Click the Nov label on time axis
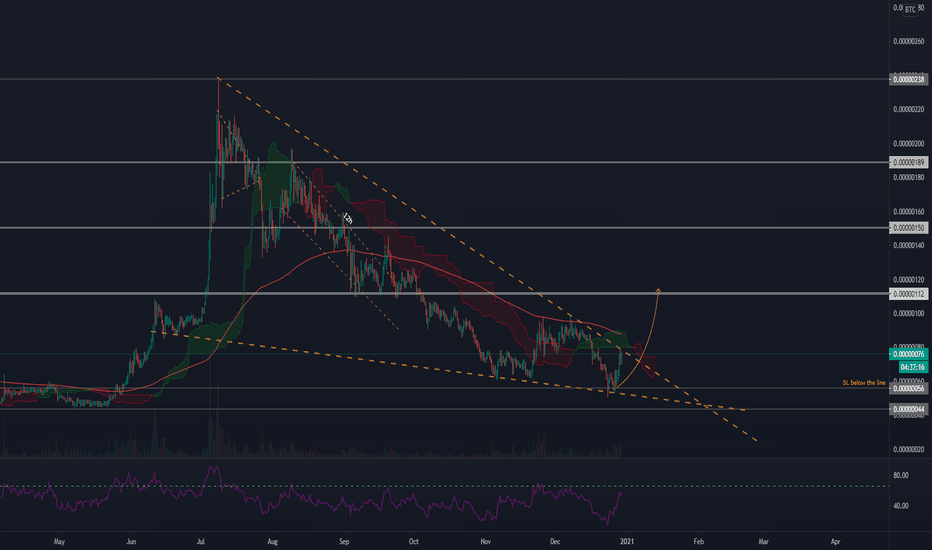The height and width of the screenshot is (550, 932). point(486,542)
